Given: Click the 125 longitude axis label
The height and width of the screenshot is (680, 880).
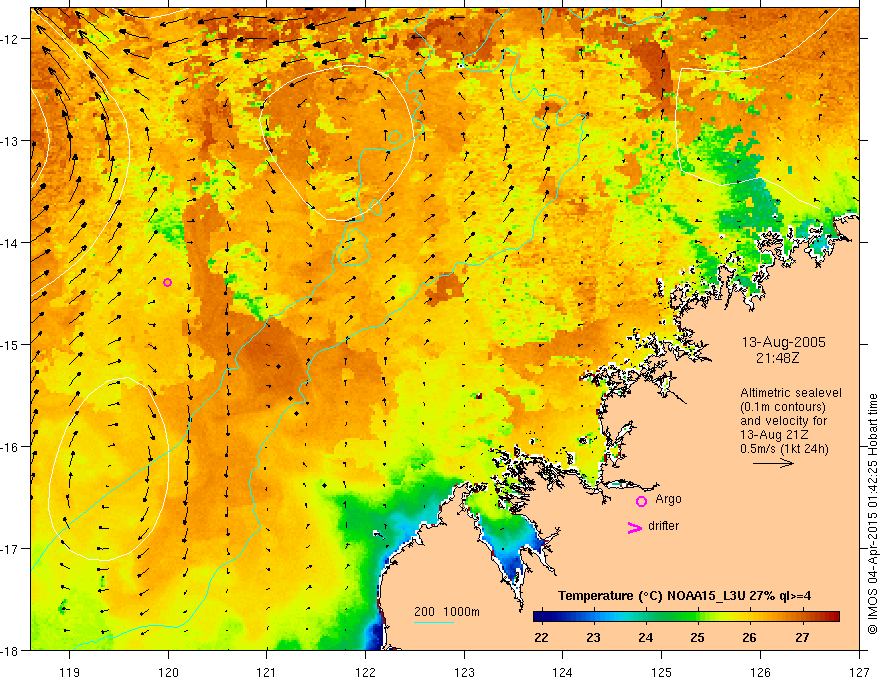Looking at the screenshot, I should tap(662, 672).
